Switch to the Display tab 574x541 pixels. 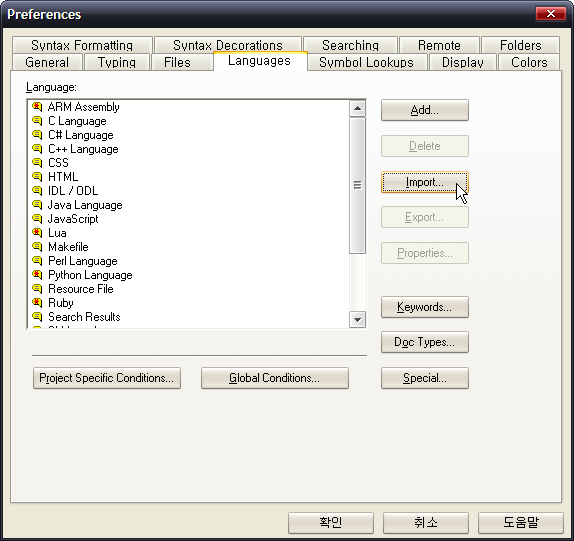point(463,62)
